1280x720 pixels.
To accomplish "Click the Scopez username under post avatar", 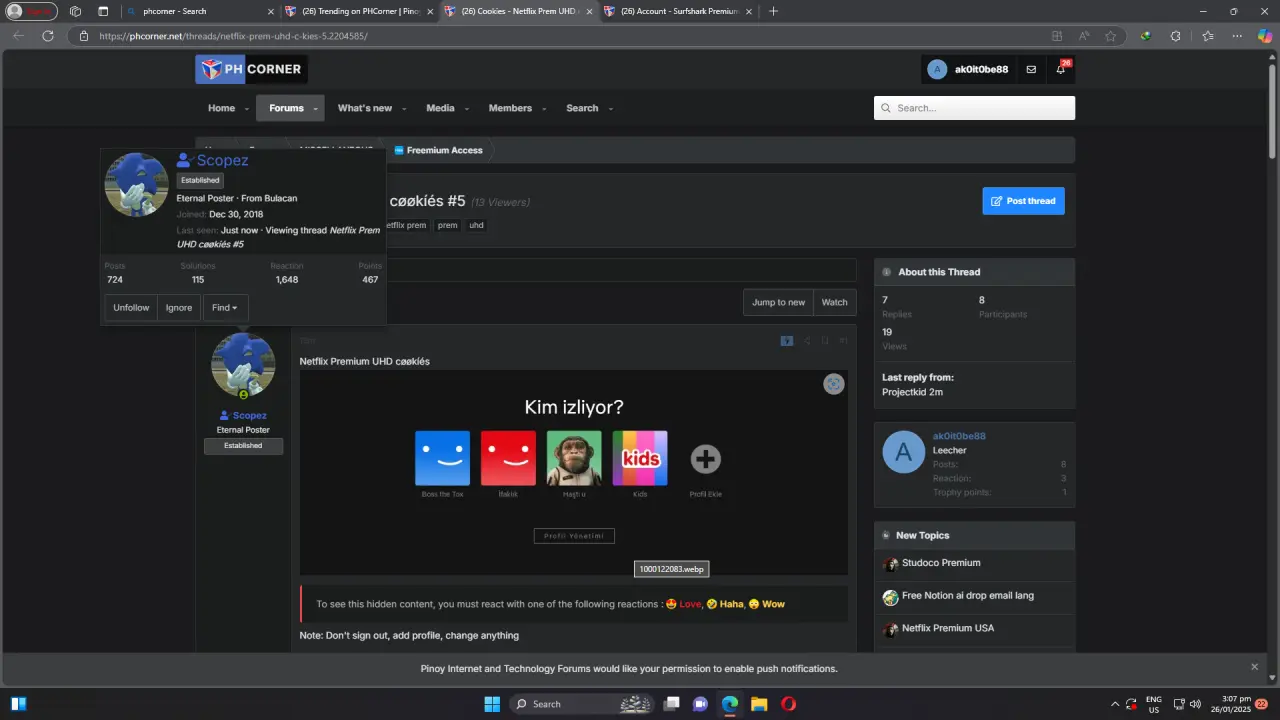I will 250,416.
